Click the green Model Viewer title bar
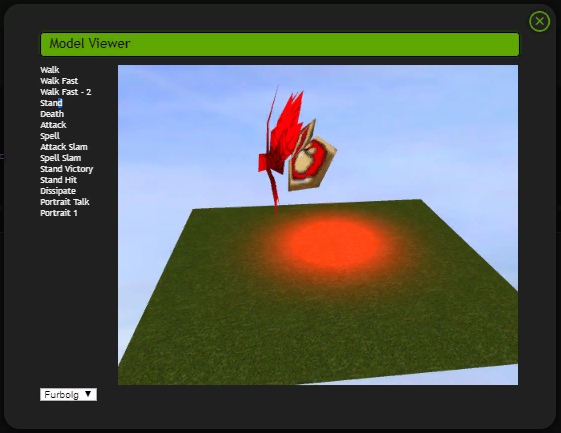 click(280, 44)
